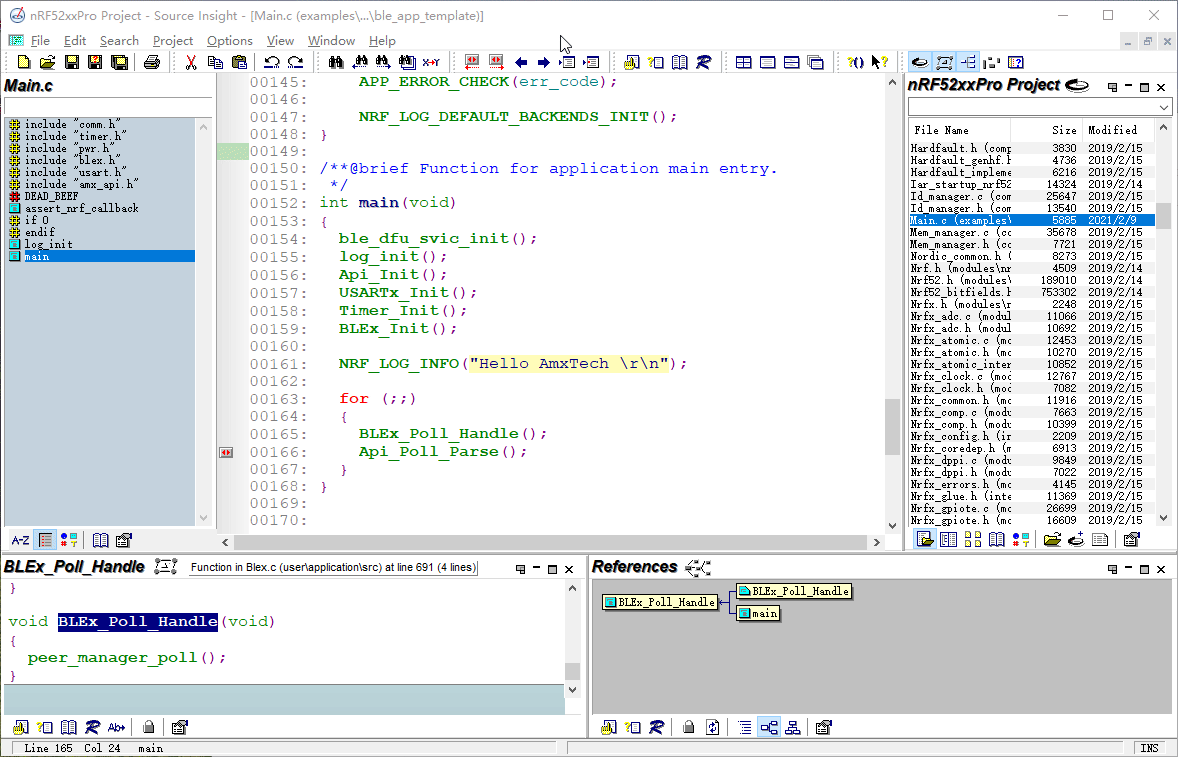Image resolution: width=1178 pixels, height=757 pixels.
Task: Click the Replace X to Y icon
Action: click(x=431, y=62)
